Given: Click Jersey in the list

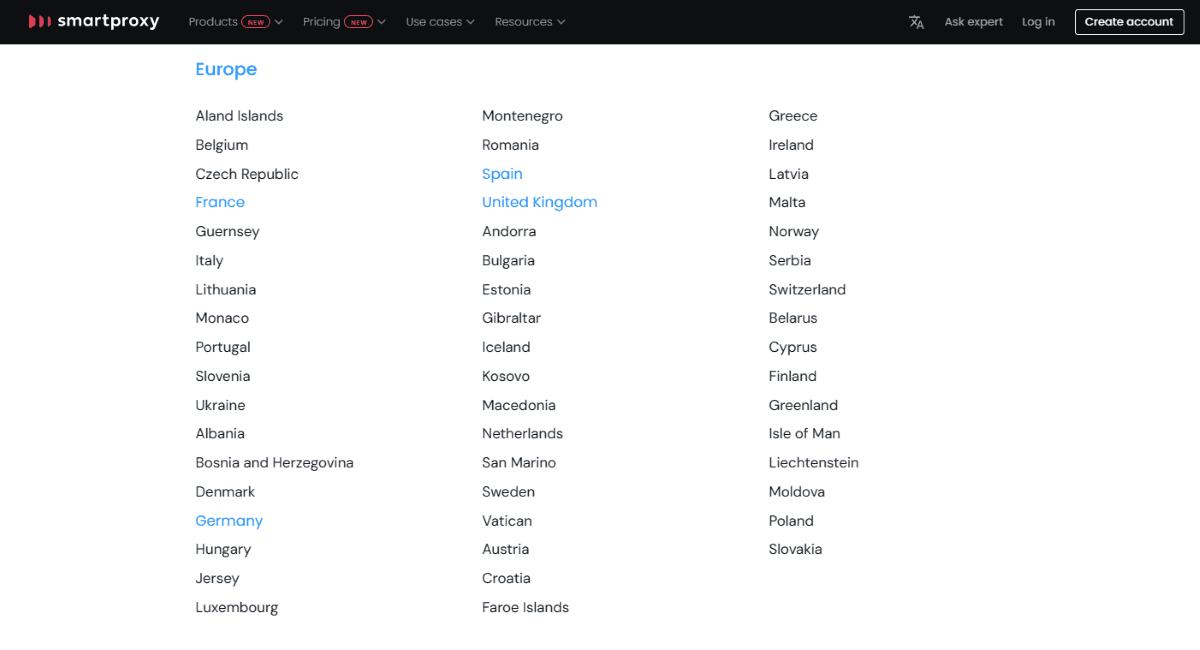Looking at the screenshot, I should (217, 578).
